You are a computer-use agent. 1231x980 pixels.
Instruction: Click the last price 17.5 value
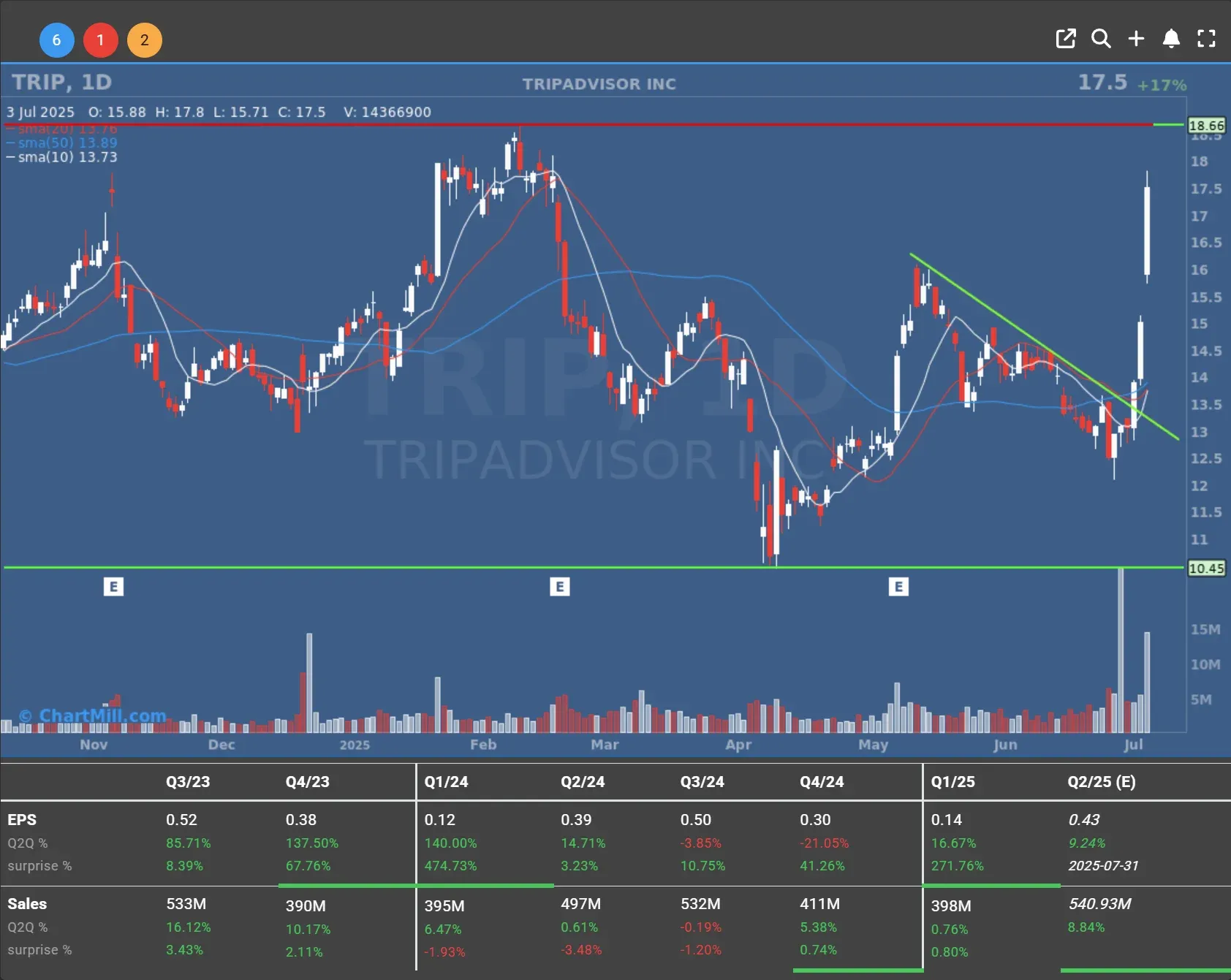coord(1102,82)
